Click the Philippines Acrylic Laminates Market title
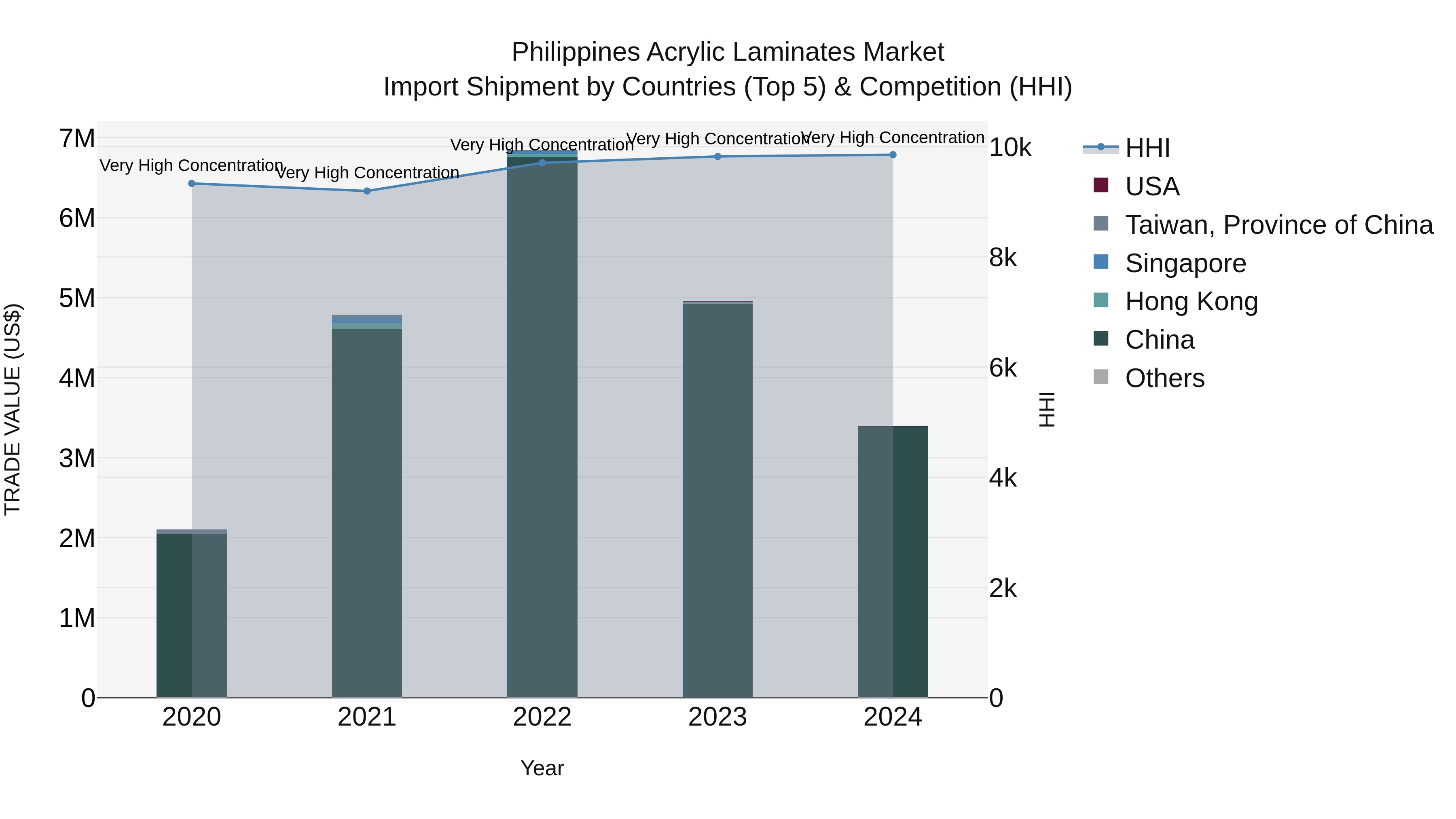The height and width of the screenshot is (819, 1456). click(x=728, y=52)
